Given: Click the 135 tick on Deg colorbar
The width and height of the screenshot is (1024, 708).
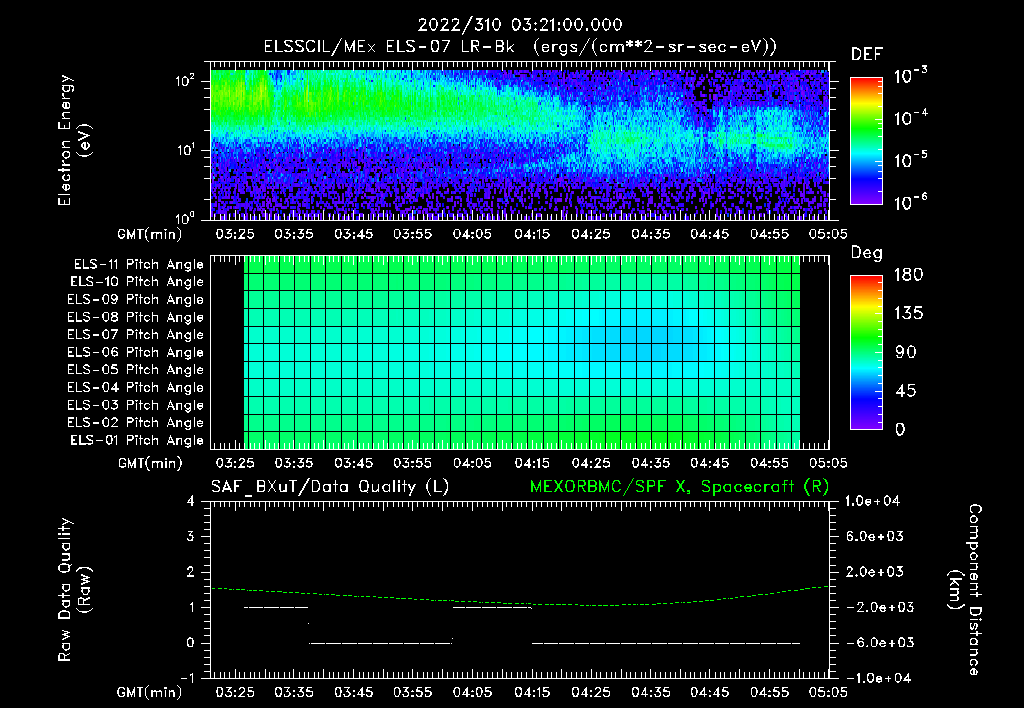Looking at the screenshot, I should tap(908, 314).
